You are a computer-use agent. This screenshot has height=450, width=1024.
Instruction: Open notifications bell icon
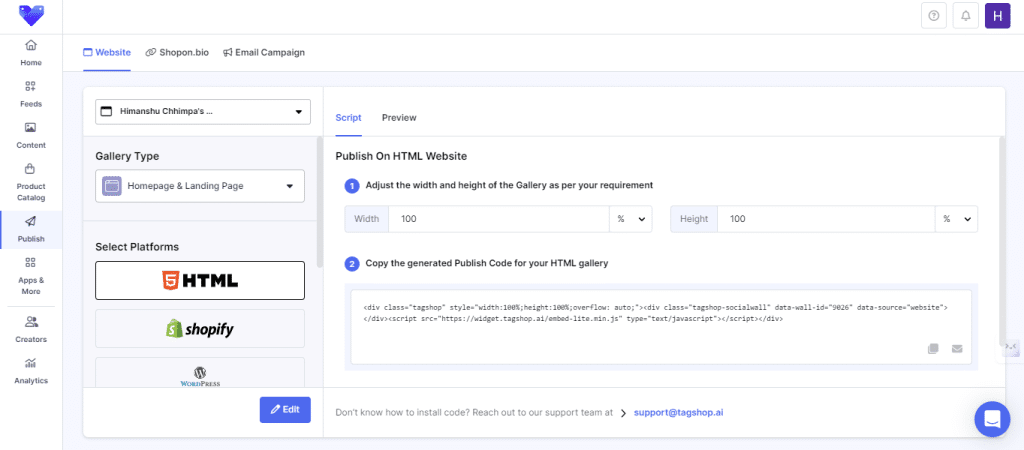tap(965, 16)
